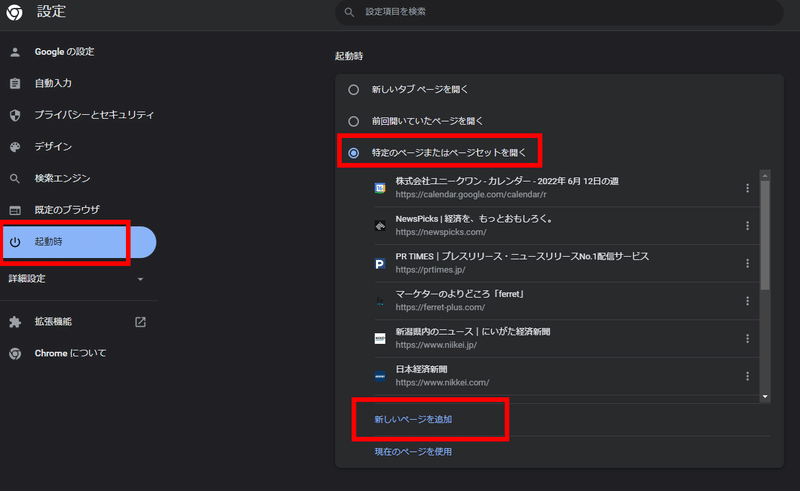
Task: Open more actions menu for NewsPicks entry
Action: tap(747, 226)
